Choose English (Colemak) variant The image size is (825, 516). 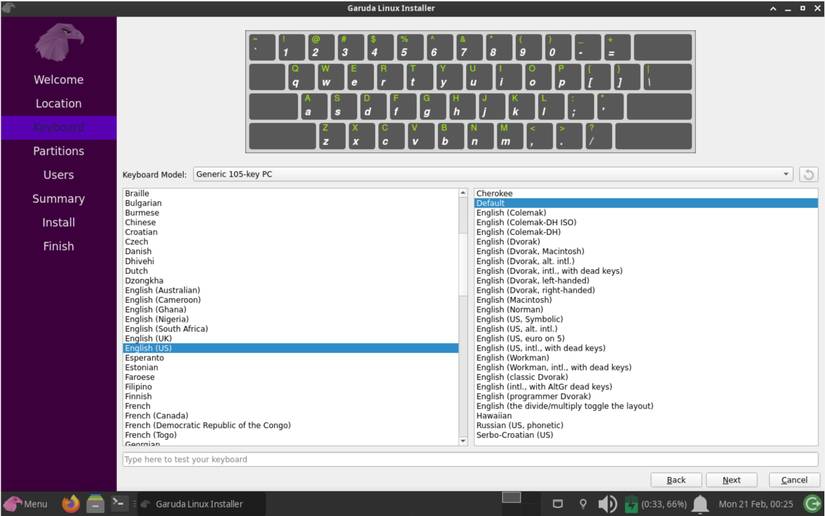tap(646, 213)
